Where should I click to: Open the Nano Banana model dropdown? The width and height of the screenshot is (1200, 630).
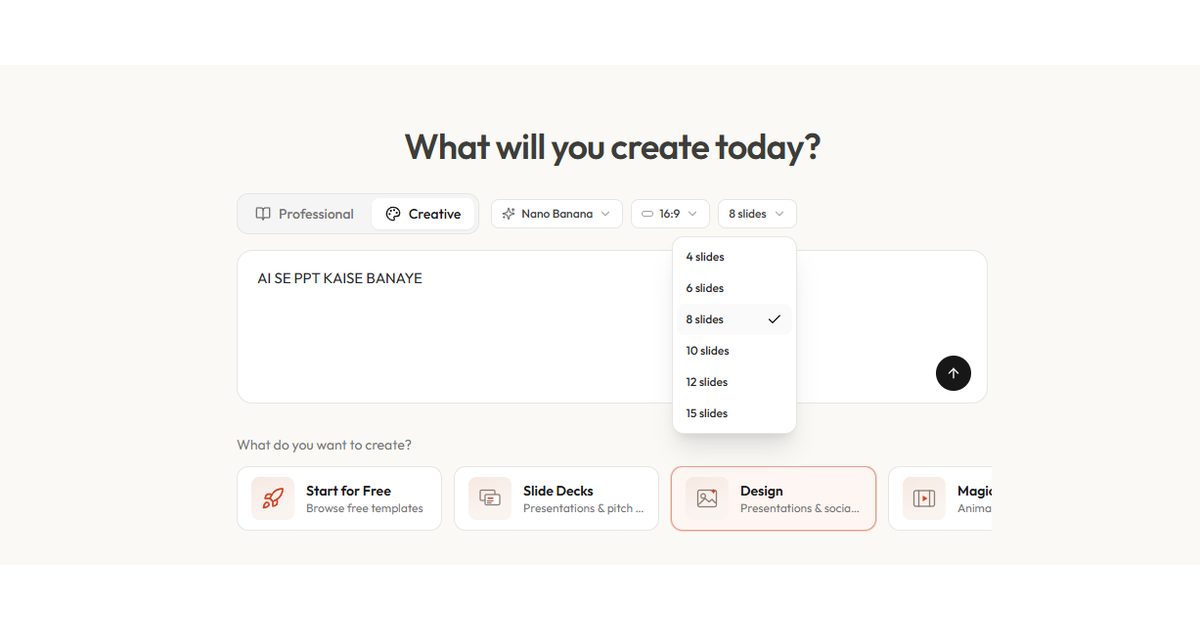tap(557, 214)
